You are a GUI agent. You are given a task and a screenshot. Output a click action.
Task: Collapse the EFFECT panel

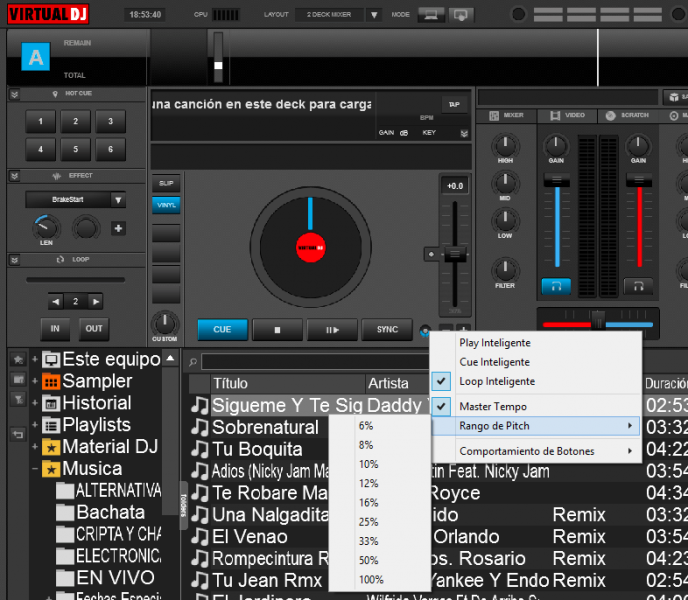pyautogui.click(x=14, y=176)
